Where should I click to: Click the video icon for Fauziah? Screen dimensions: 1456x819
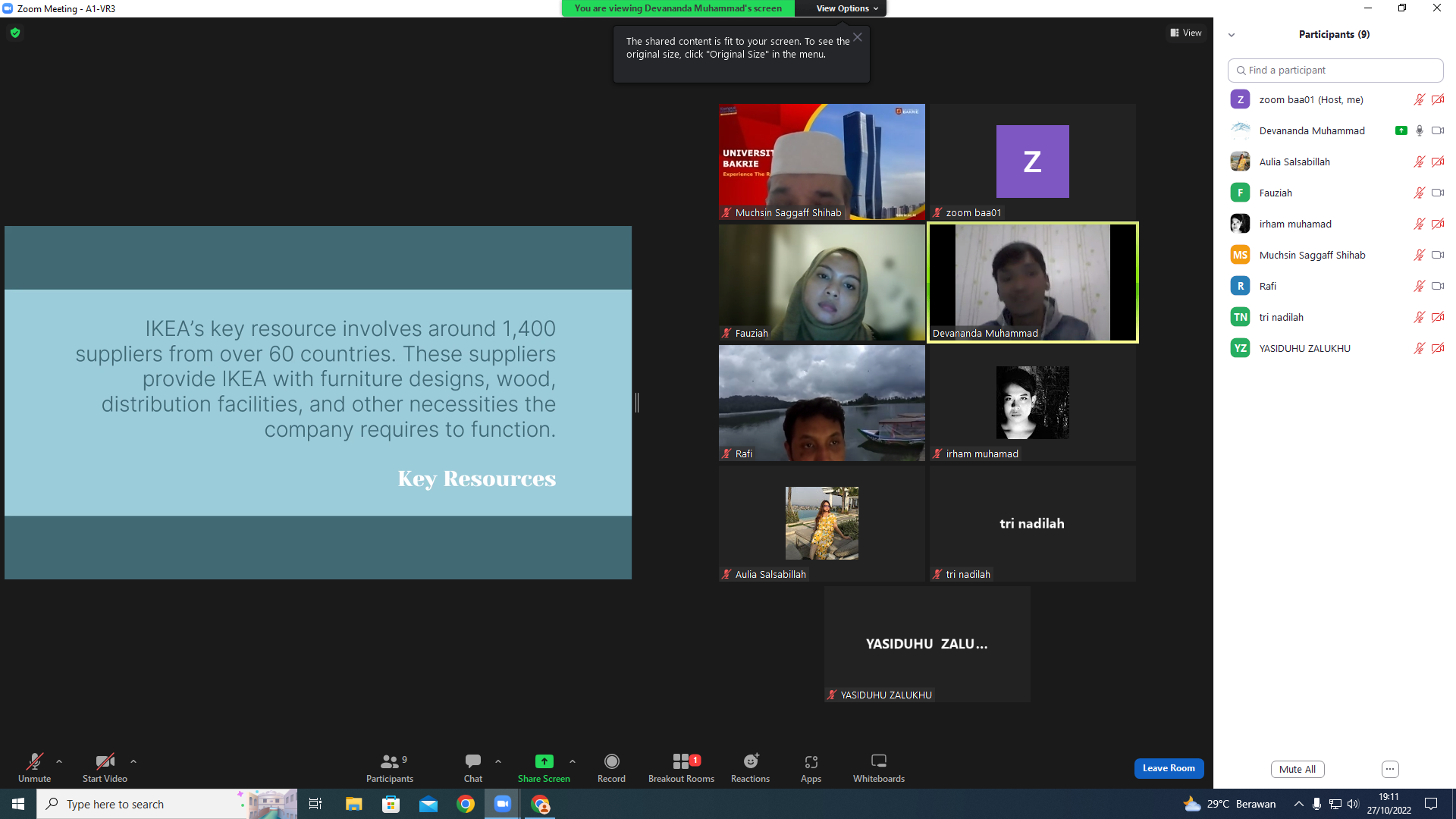coord(1438,193)
